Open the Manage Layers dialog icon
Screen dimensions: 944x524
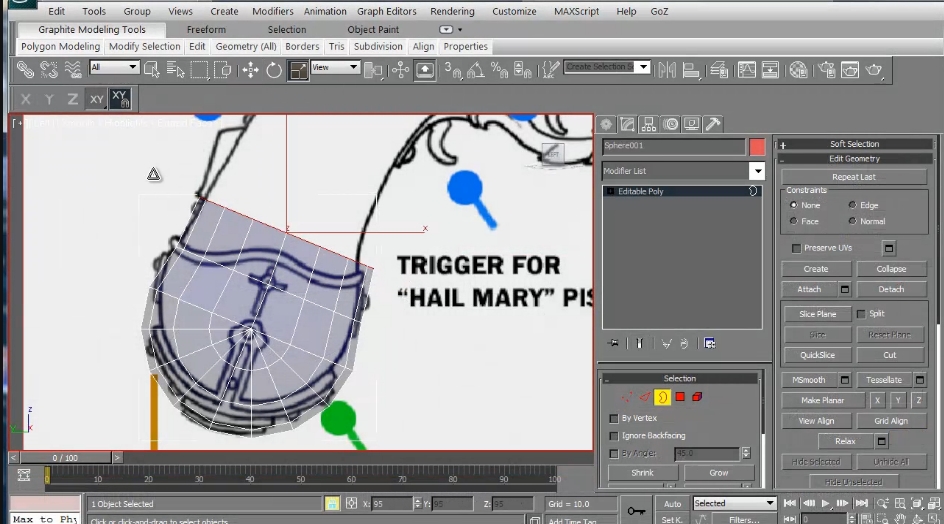tap(719, 70)
